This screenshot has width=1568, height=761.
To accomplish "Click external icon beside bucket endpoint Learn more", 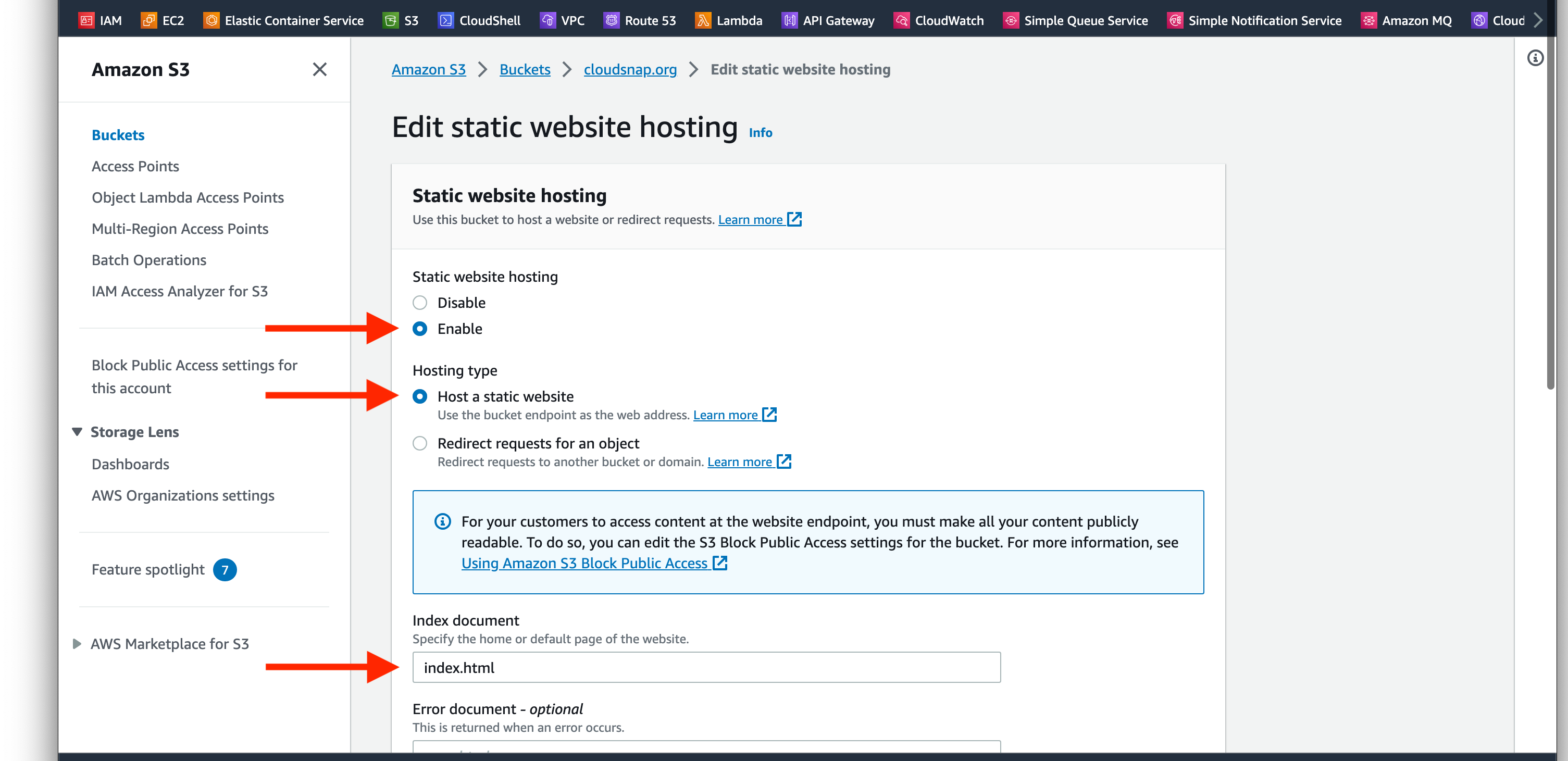I will coord(769,415).
